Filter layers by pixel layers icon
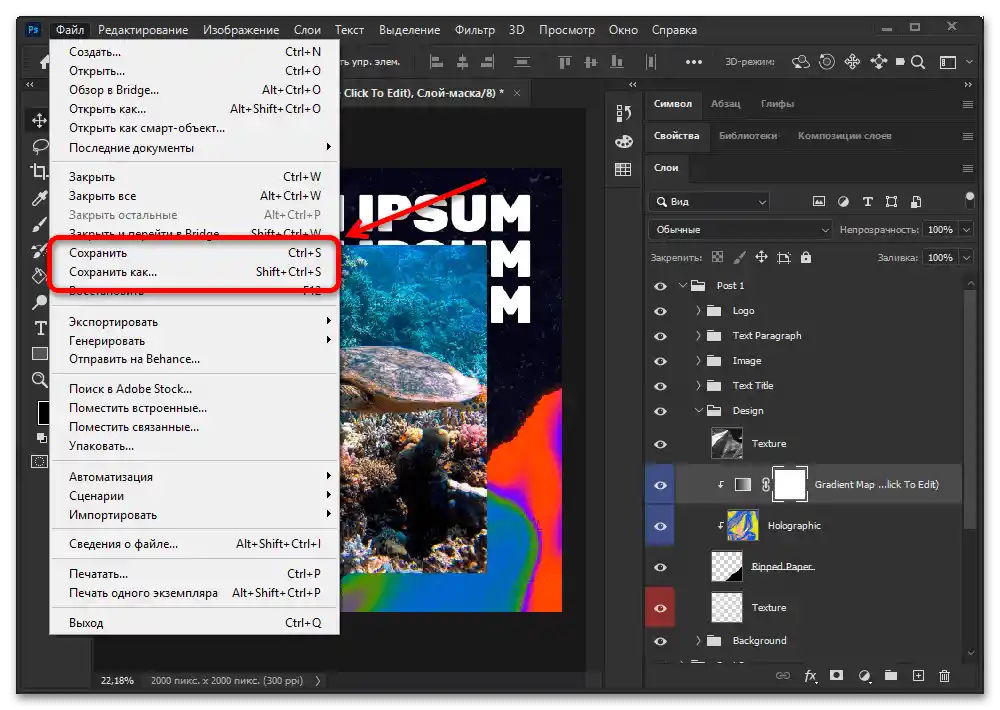 pyautogui.click(x=819, y=202)
